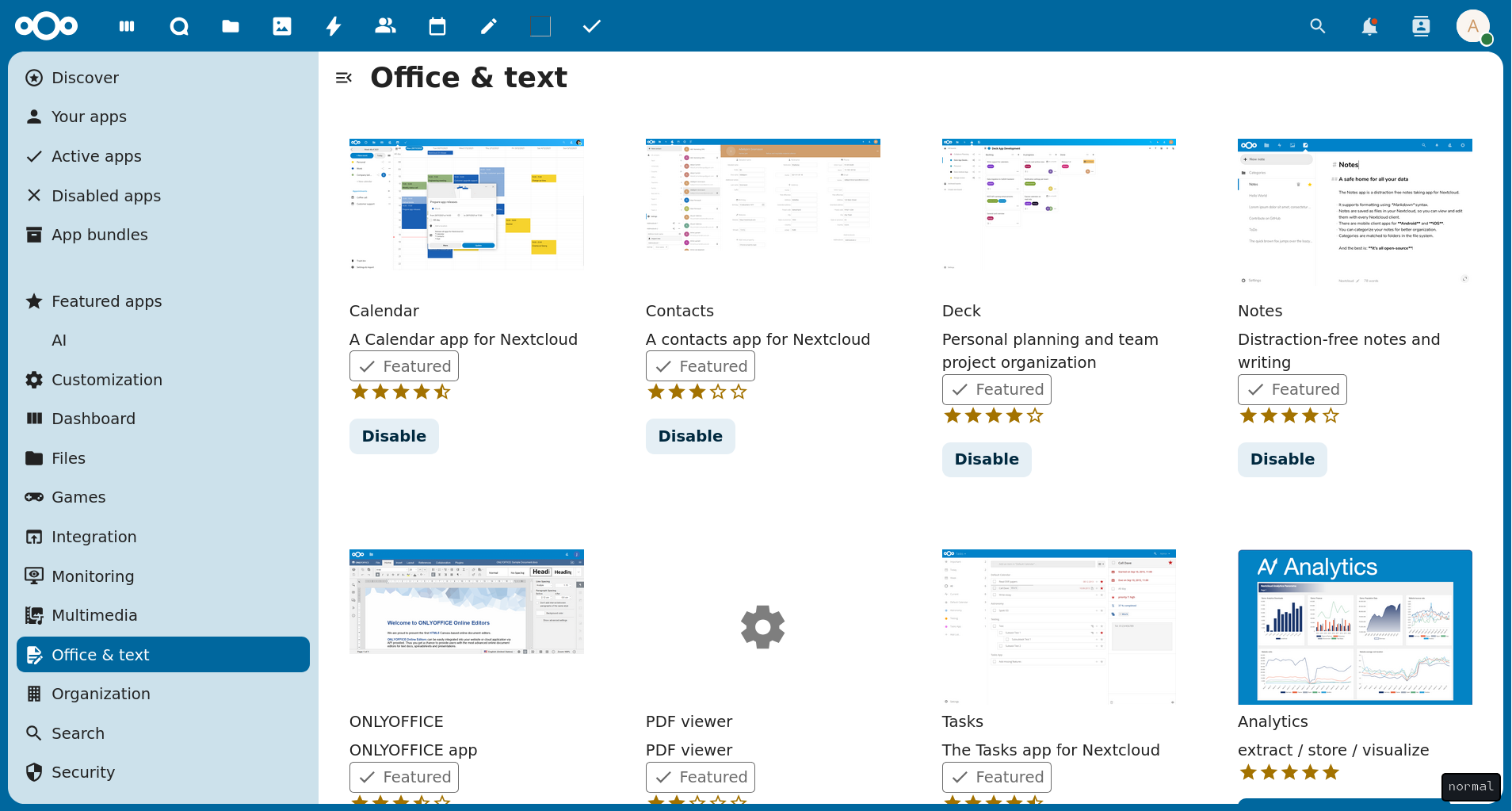Open Tasks checkmark icon in top bar

592,26
